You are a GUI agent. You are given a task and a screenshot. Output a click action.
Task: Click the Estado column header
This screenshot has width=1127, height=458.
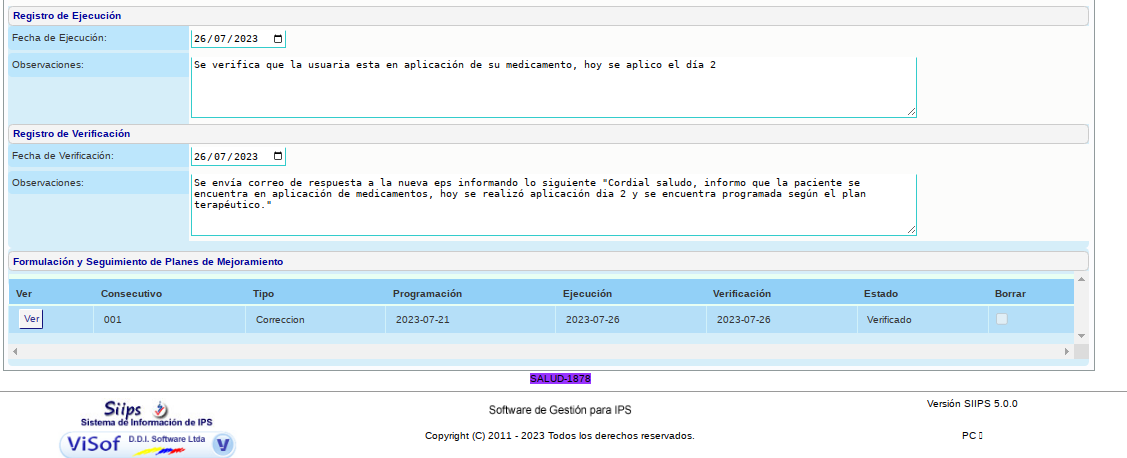[x=880, y=294]
